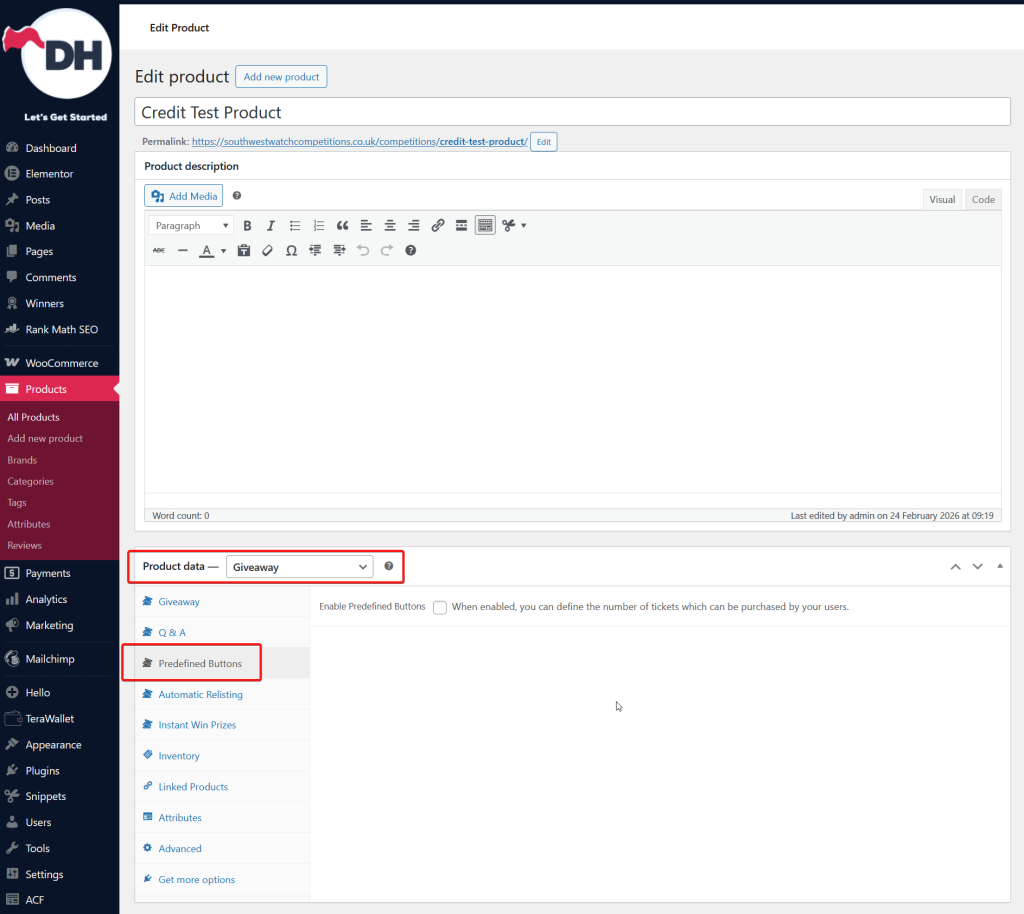Toggle the toolbar kitchen sink button
This screenshot has width=1024, height=914.
(x=485, y=226)
